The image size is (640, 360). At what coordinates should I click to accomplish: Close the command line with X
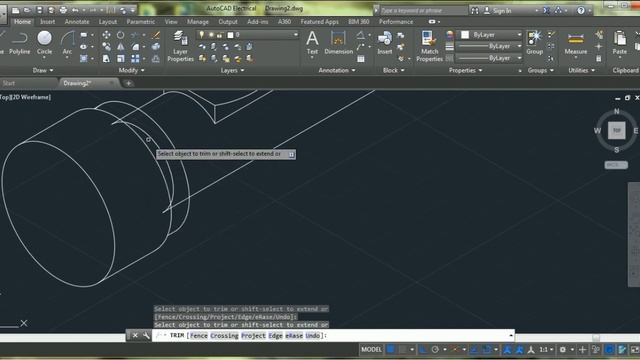coord(135,336)
